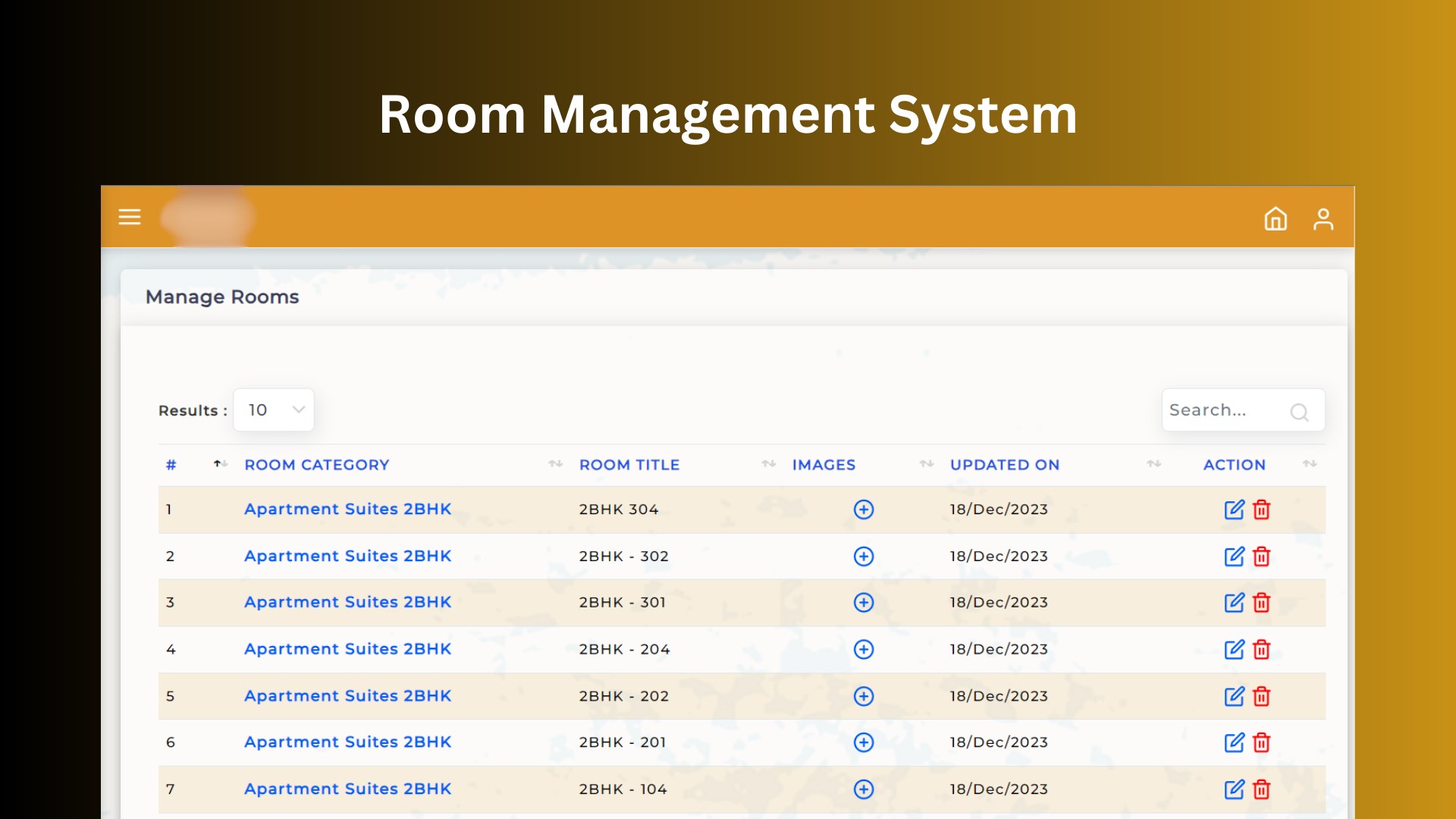Image resolution: width=1456 pixels, height=819 pixels.
Task: Edit the room 2BHK 304 entry
Action: (1235, 510)
